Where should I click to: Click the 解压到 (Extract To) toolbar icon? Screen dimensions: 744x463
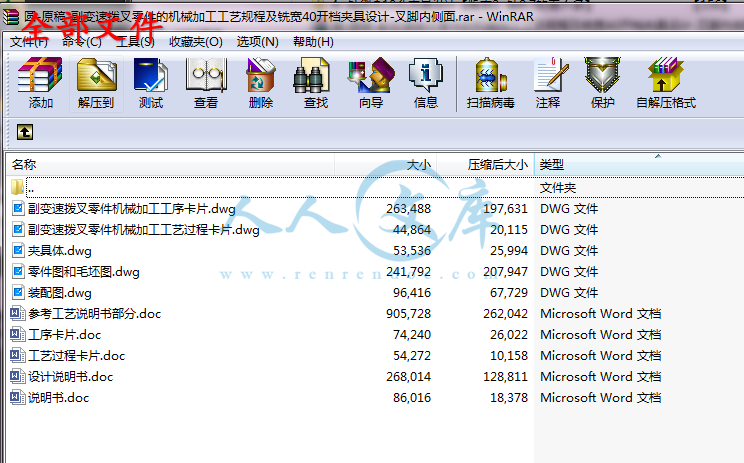pyautogui.click(x=96, y=83)
